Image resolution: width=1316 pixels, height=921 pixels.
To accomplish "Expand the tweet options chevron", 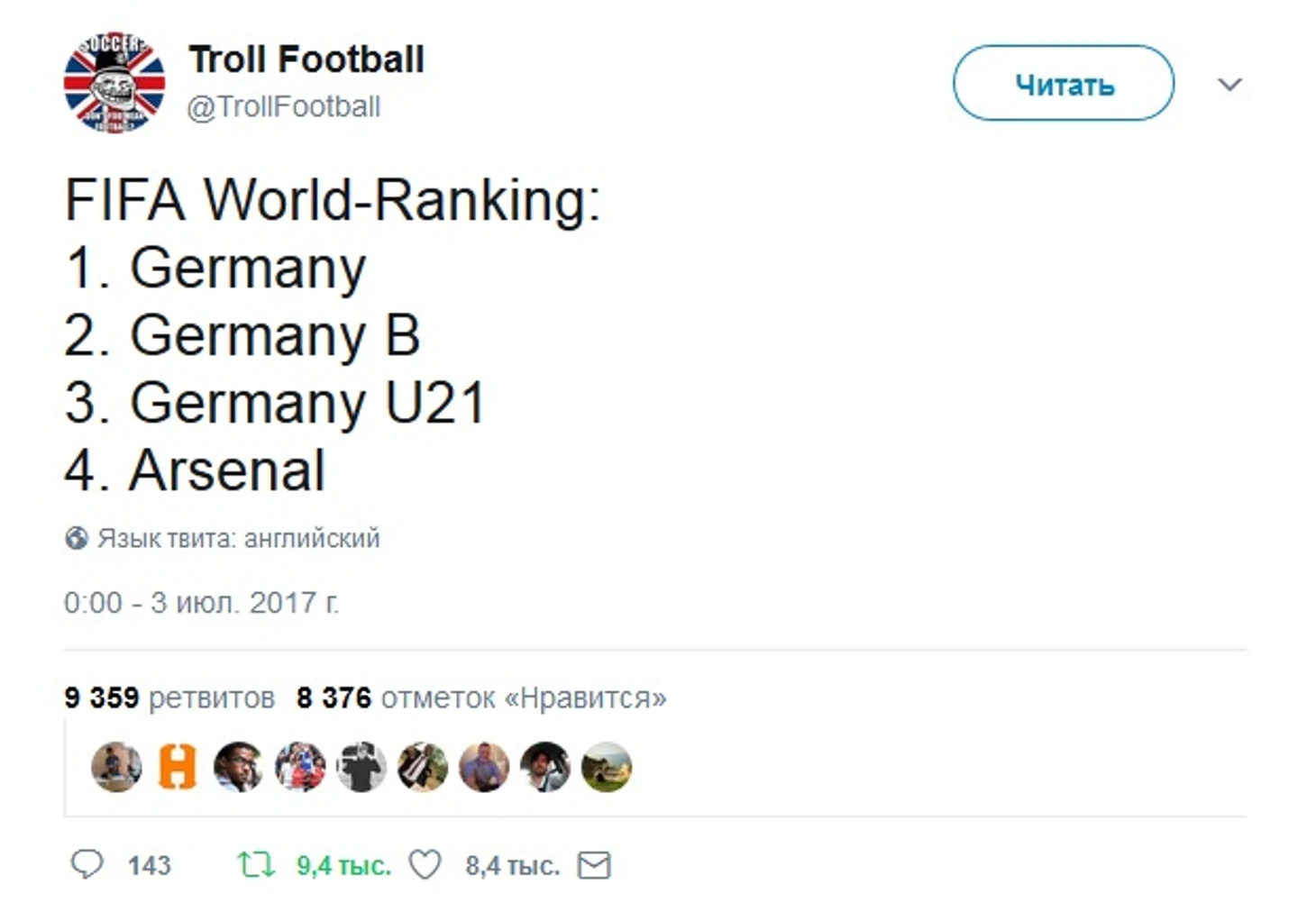I will tap(1229, 85).
